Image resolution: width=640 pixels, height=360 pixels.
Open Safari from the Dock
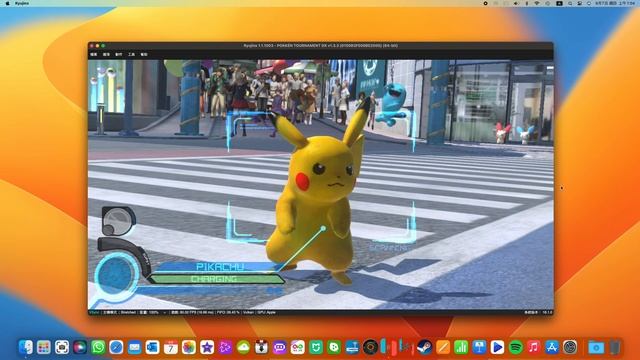click(x=116, y=347)
